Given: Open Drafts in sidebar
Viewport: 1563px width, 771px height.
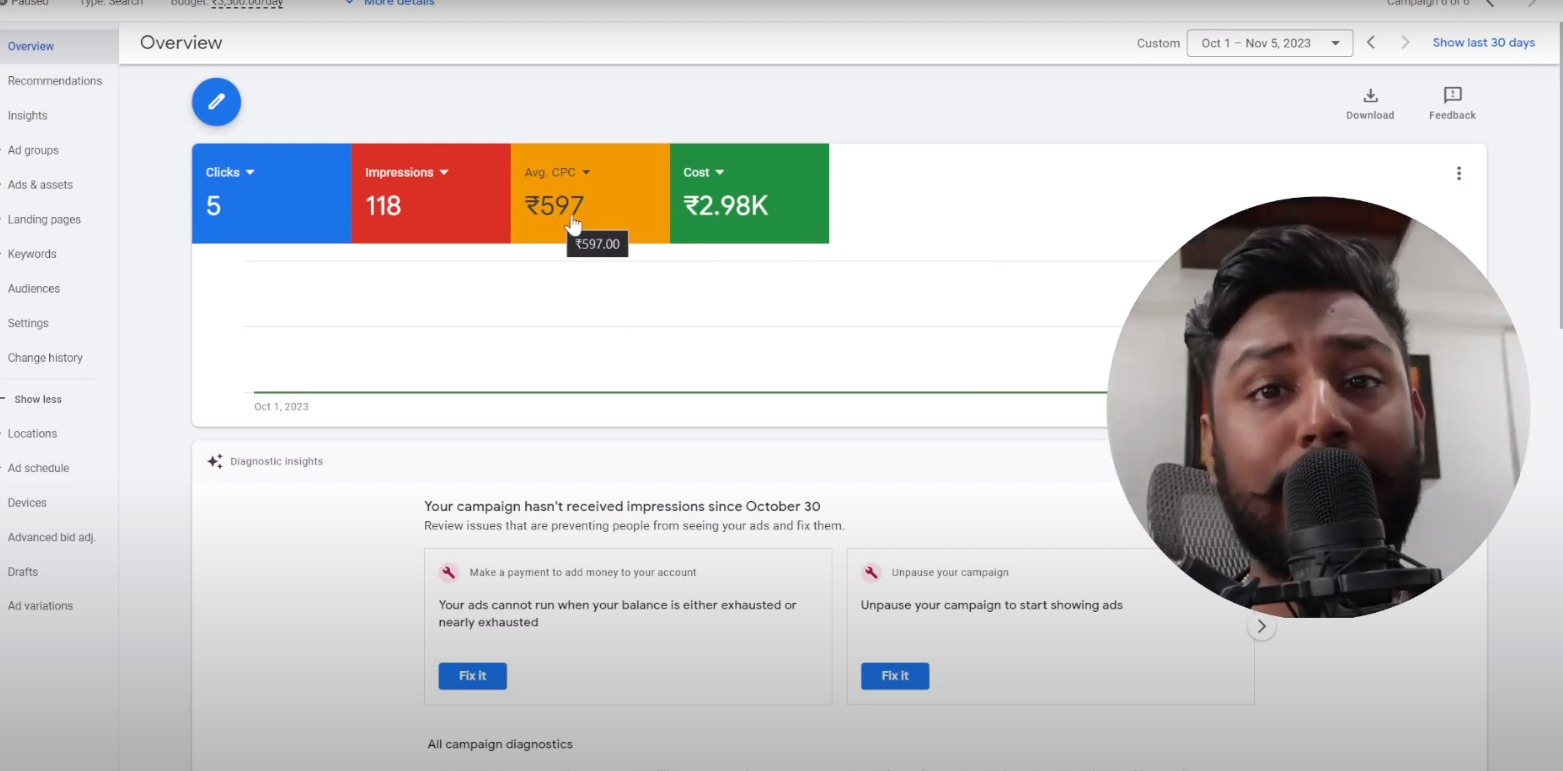Looking at the screenshot, I should 22,572.
